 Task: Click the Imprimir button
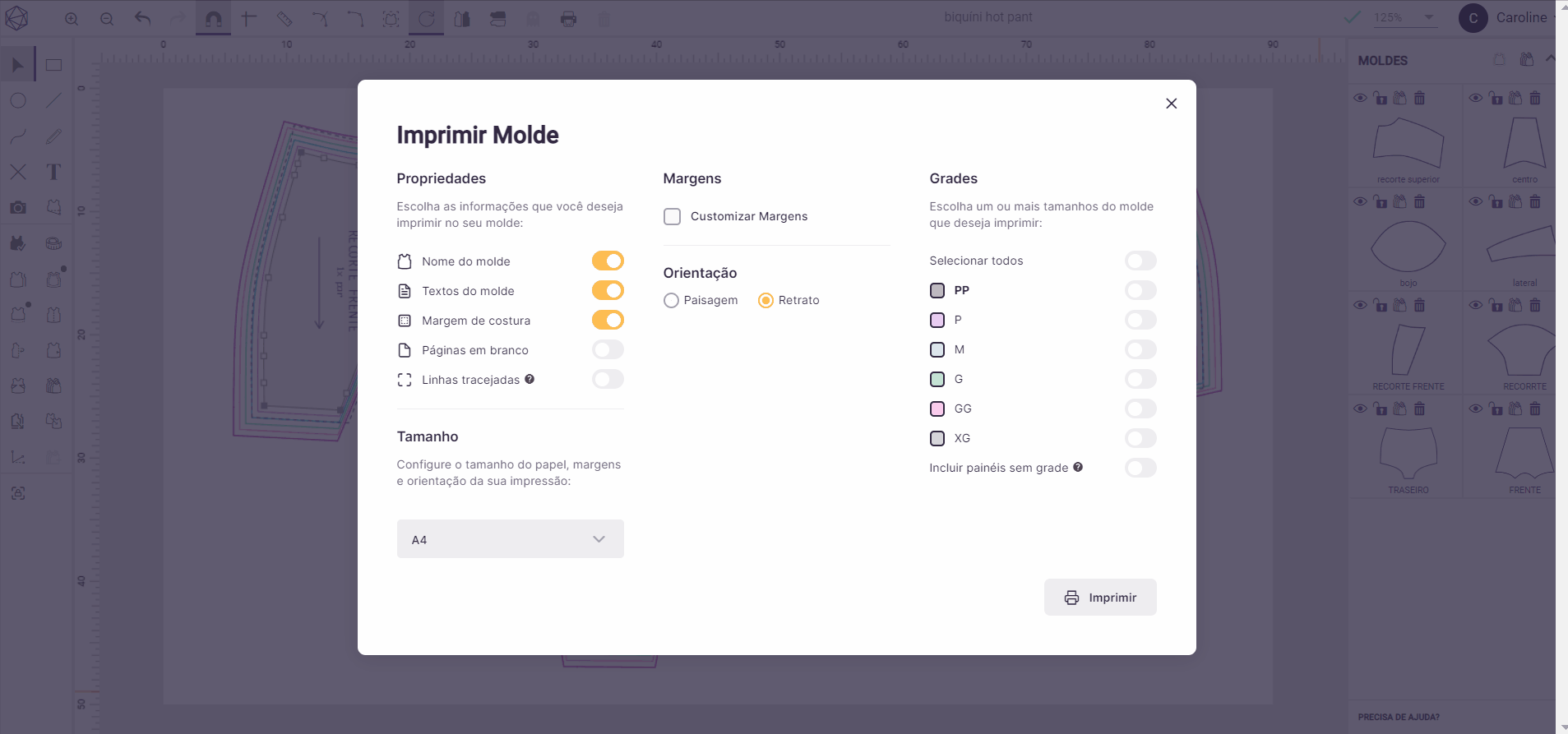1100,598
